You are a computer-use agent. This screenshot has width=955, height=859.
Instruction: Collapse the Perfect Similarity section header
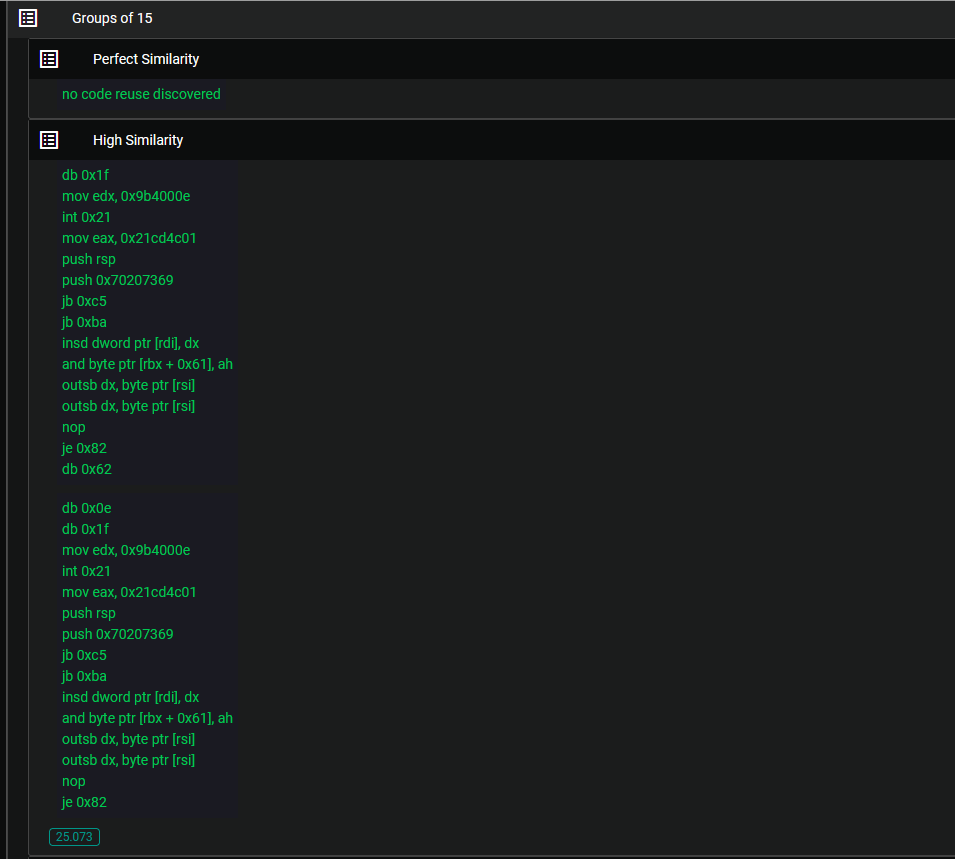[492, 59]
